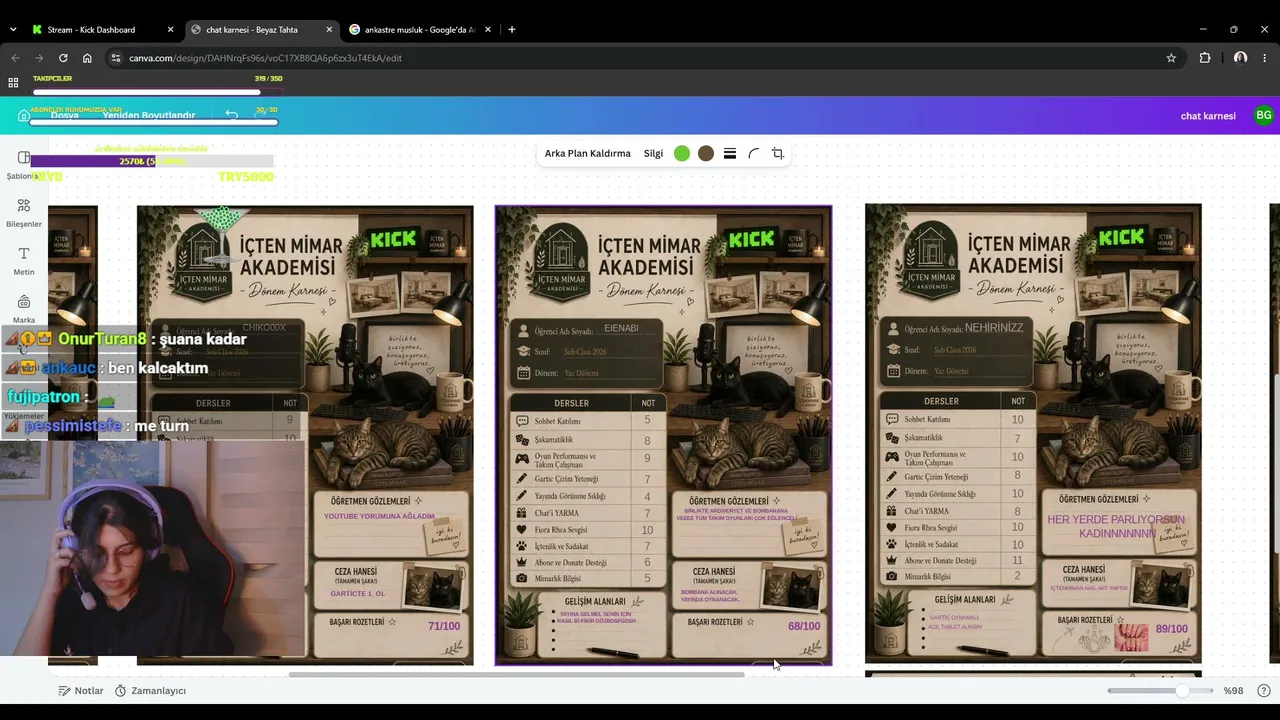Screen dimensions: 1280x720
Task: Open Chrome extensions puzzle icon
Action: 1205,58
